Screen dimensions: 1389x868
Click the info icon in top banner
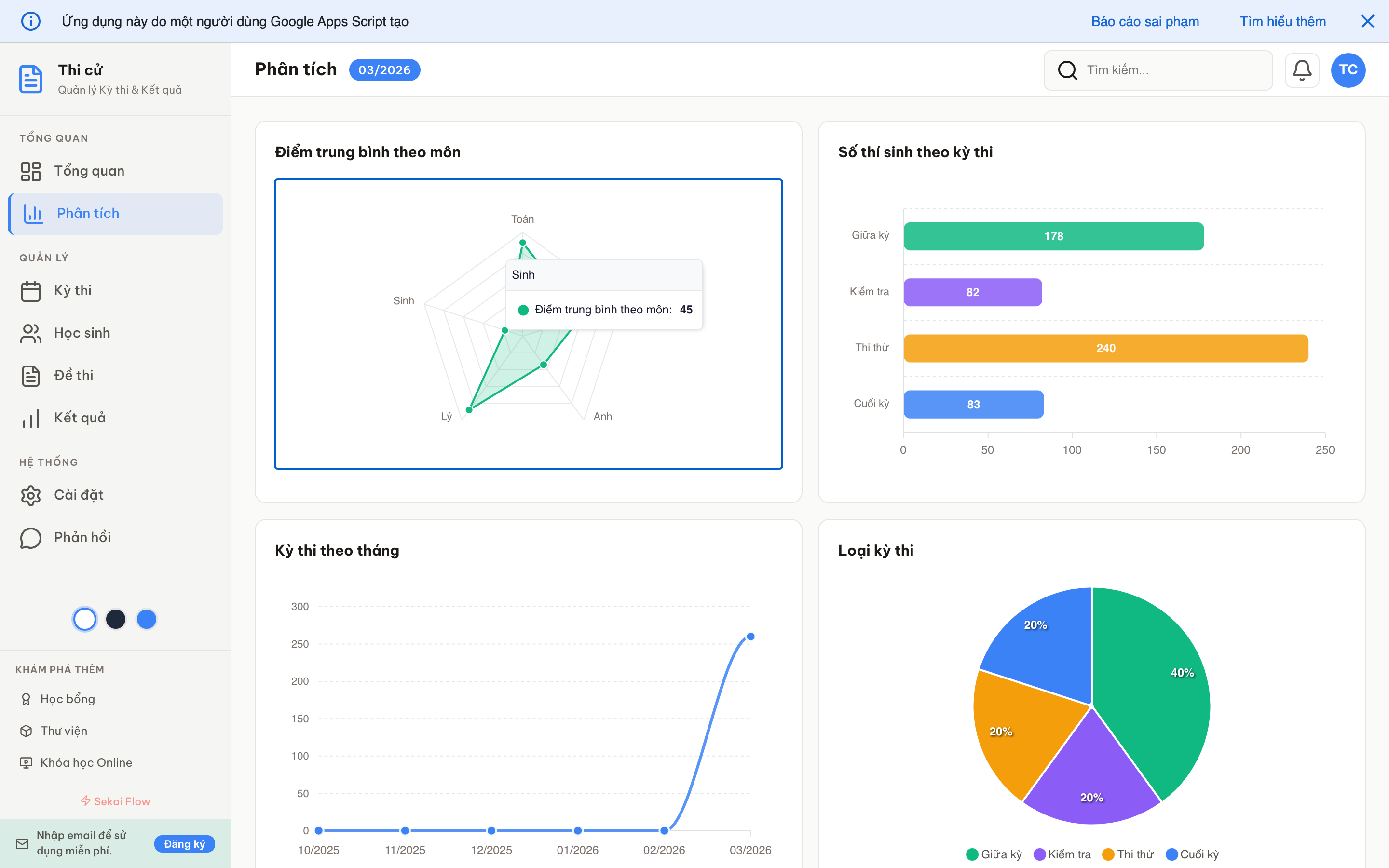pos(30,21)
